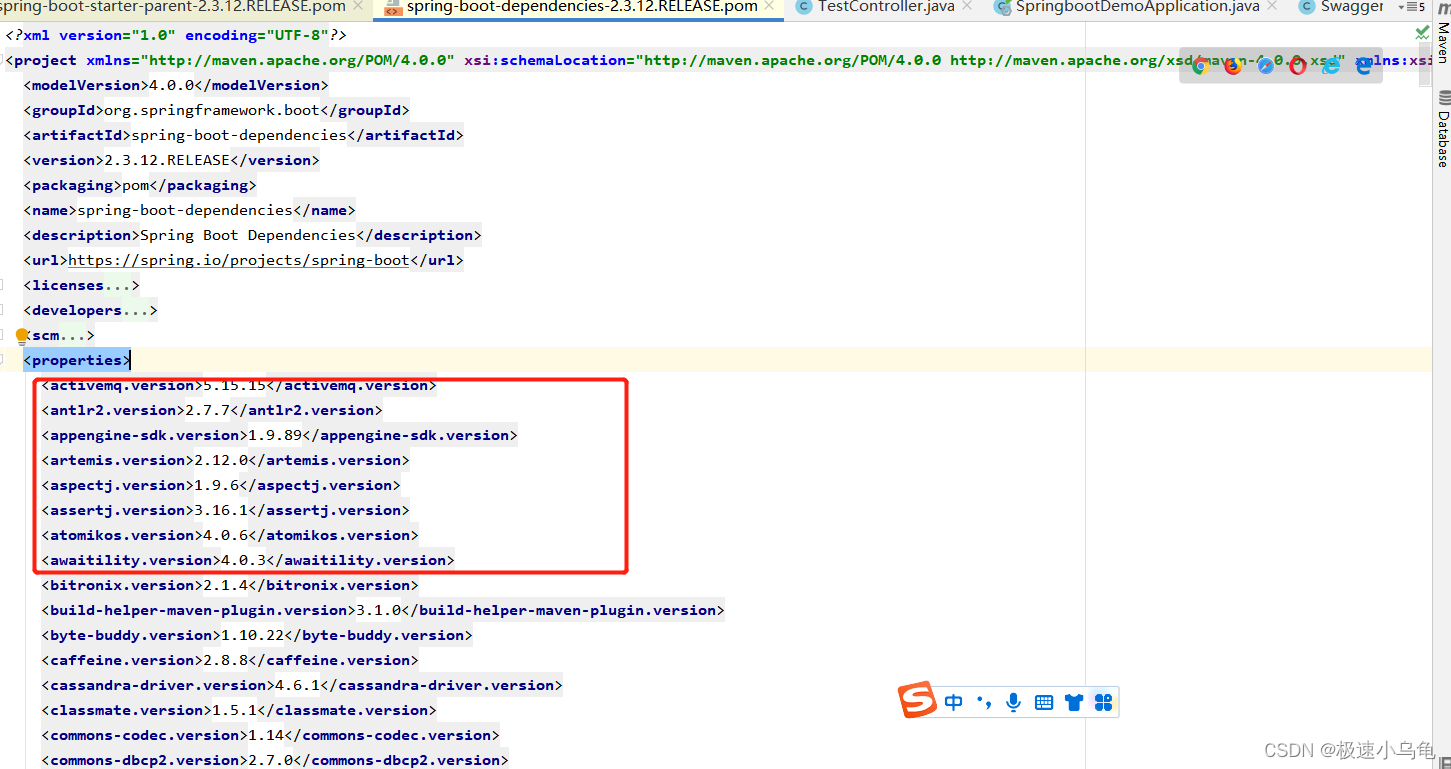Open preview in Firefox

[x=1233, y=67]
